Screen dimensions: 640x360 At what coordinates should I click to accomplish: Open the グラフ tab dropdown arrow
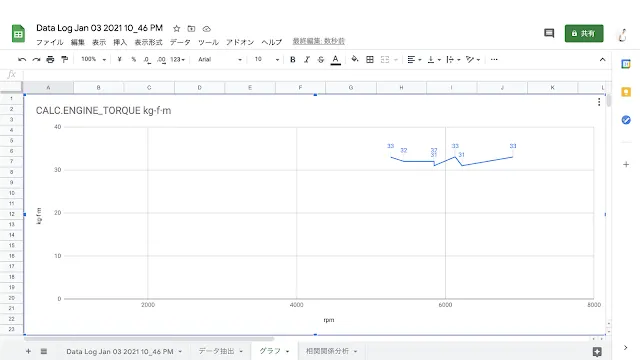287,351
